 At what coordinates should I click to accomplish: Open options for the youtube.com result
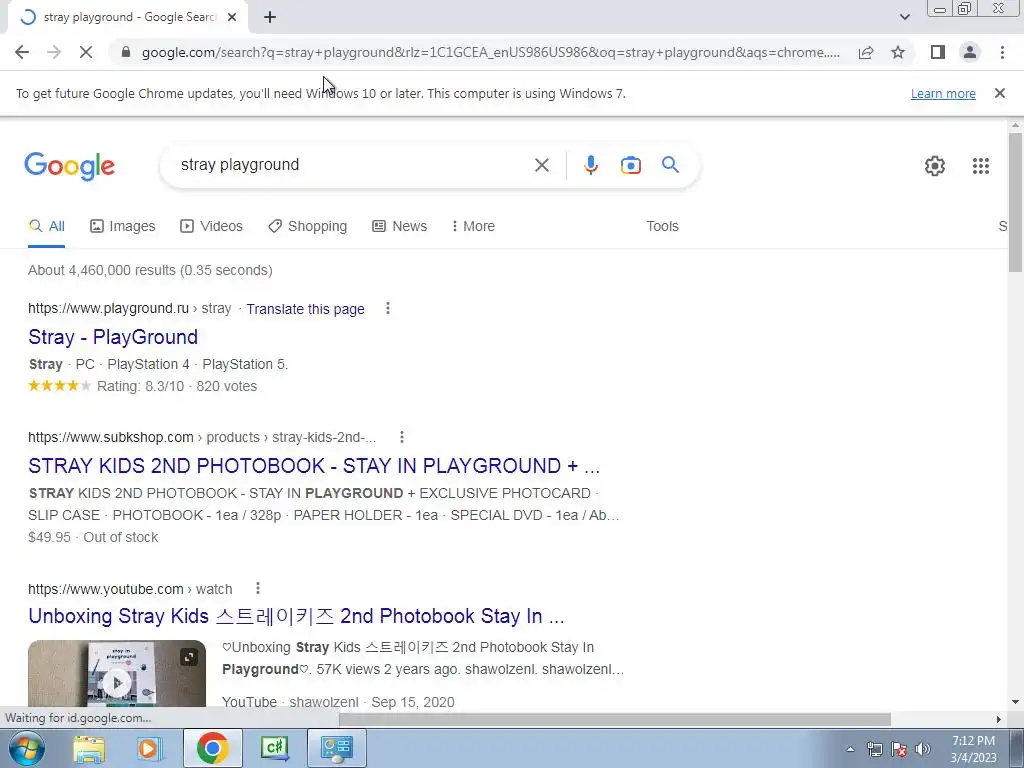[258, 588]
